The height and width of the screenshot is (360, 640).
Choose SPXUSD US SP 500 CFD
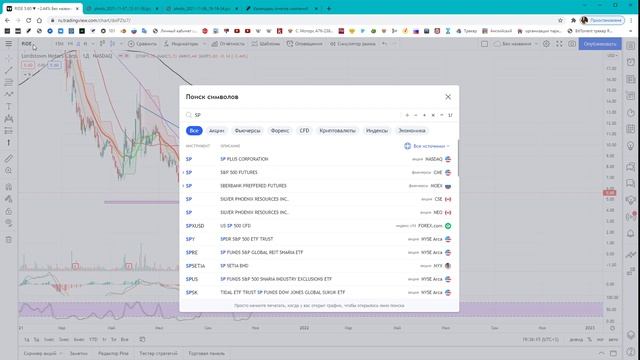[x=318, y=226]
